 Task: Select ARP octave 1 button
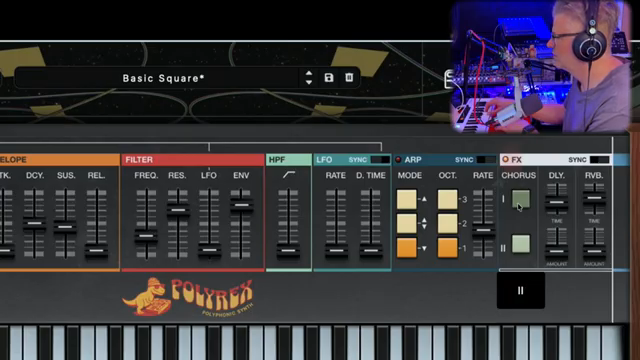tap(447, 248)
